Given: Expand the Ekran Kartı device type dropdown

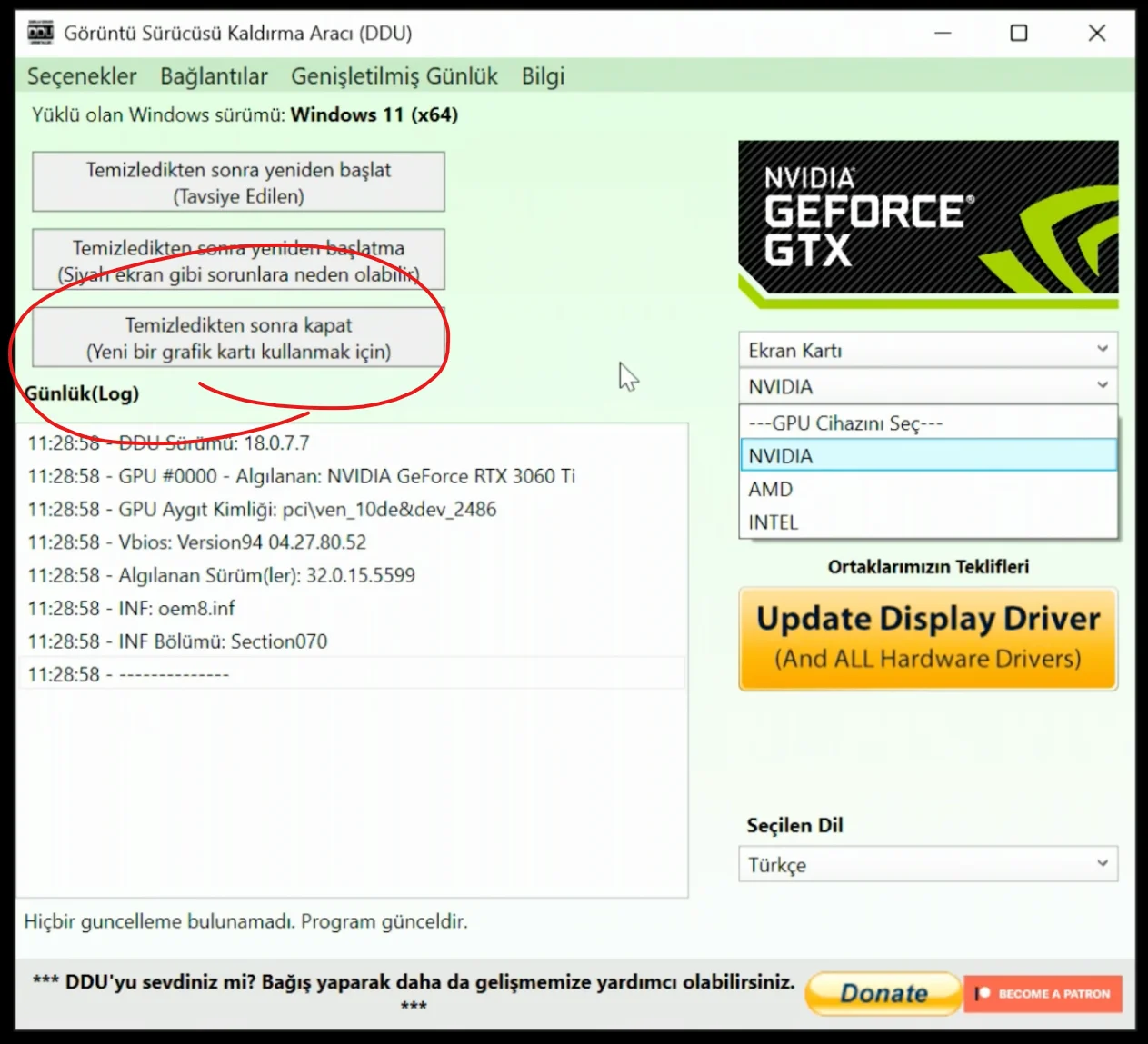Looking at the screenshot, I should 928,350.
